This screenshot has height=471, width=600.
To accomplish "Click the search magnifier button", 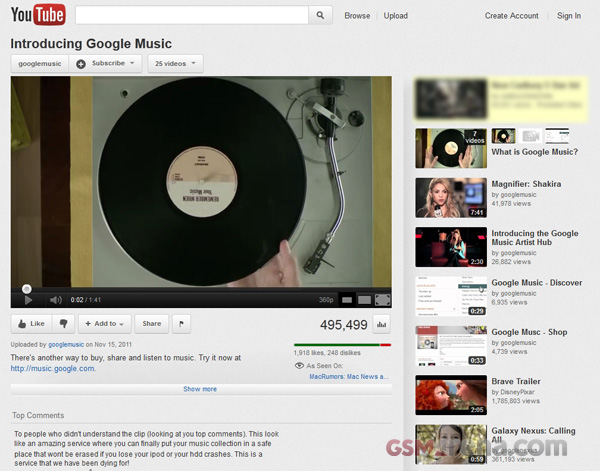I will 320,15.
